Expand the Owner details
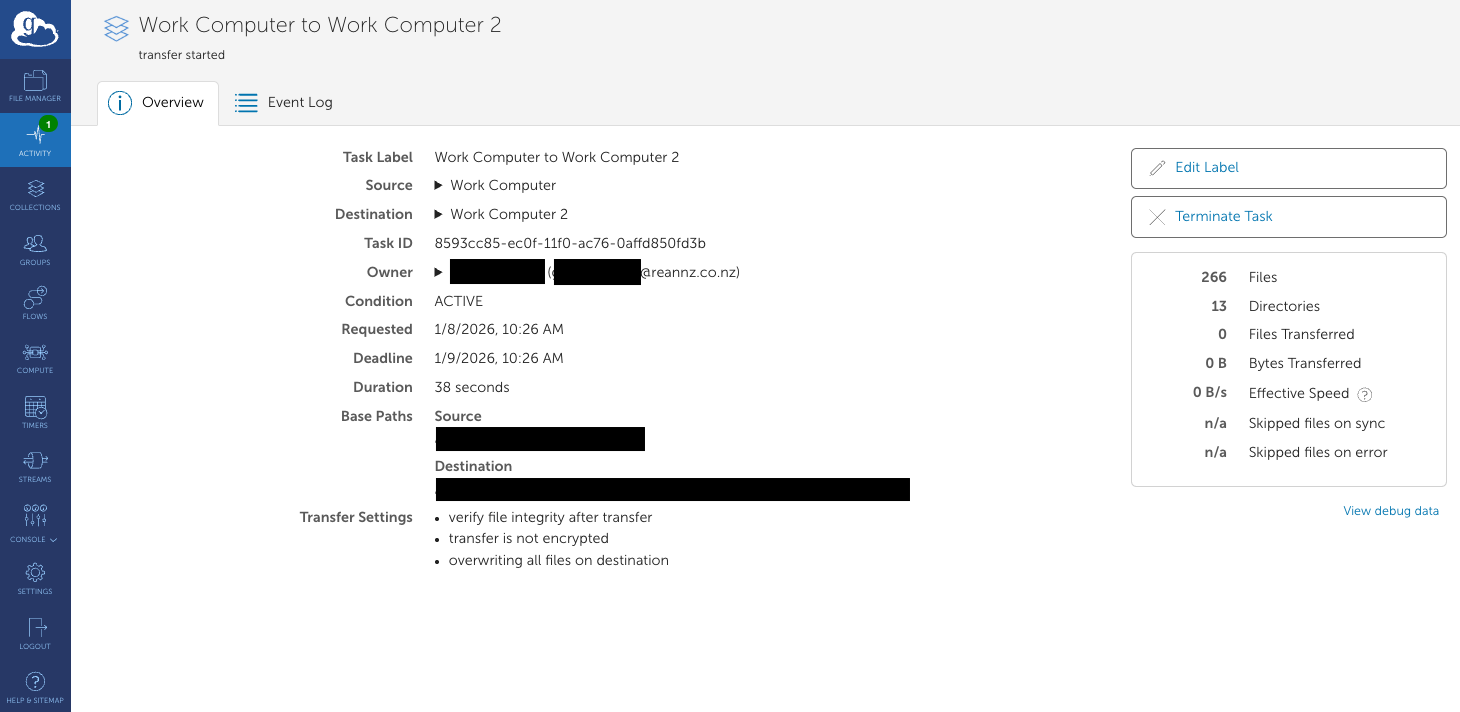 (x=439, y=272)
